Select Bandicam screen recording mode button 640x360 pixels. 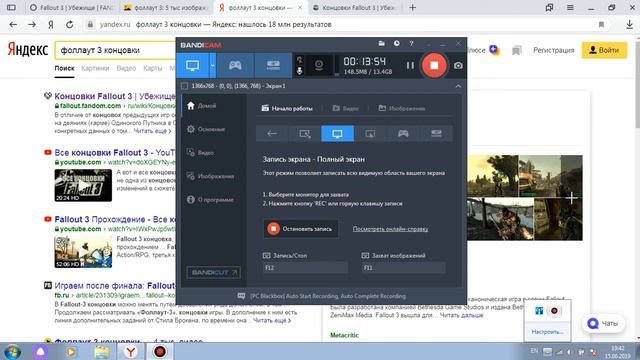(x=192, y=65)
